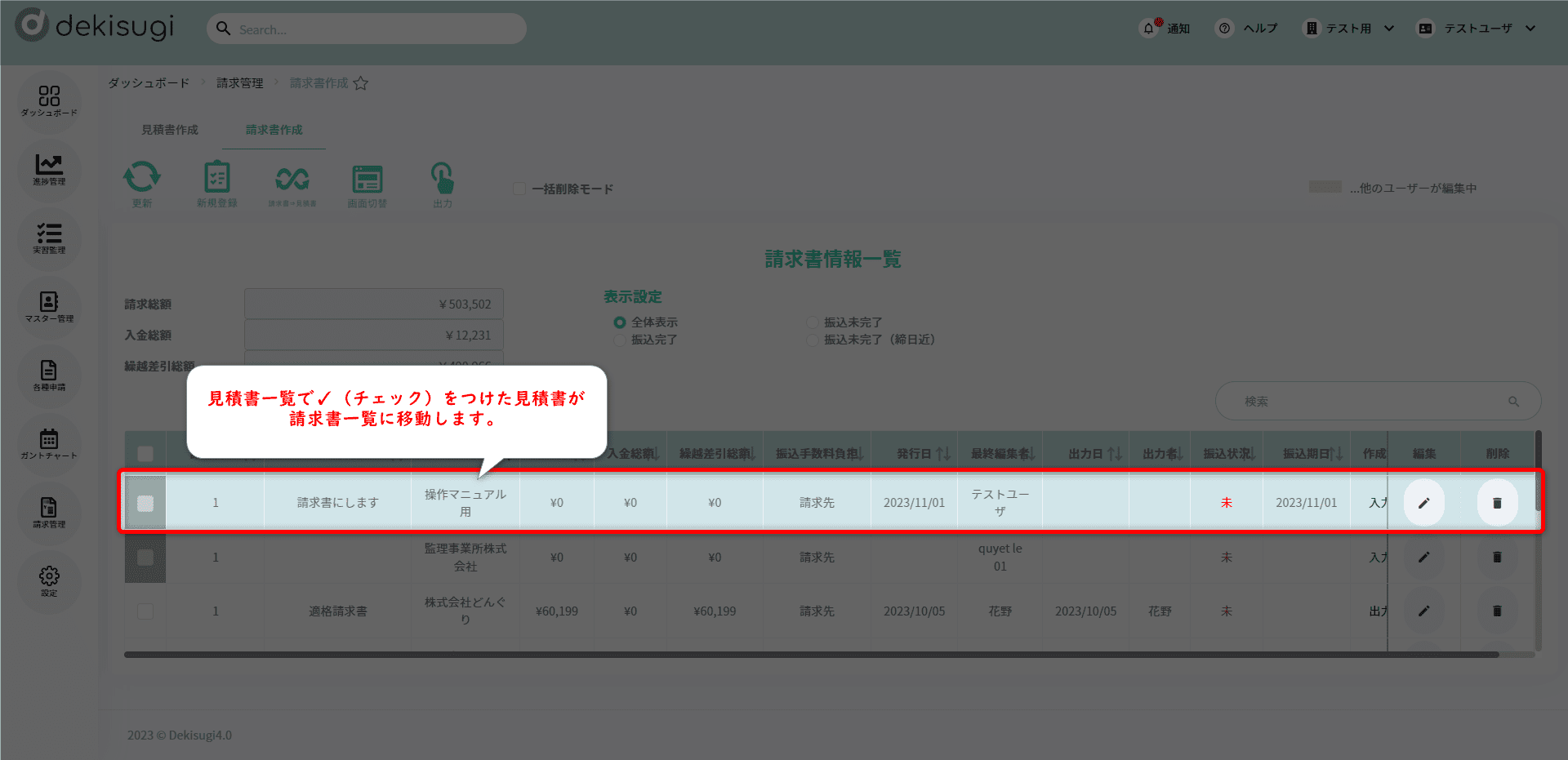Screen dimensions: 1568x760
Task: Switch to the 見積書作成 tab
Action: pos(170,130)
